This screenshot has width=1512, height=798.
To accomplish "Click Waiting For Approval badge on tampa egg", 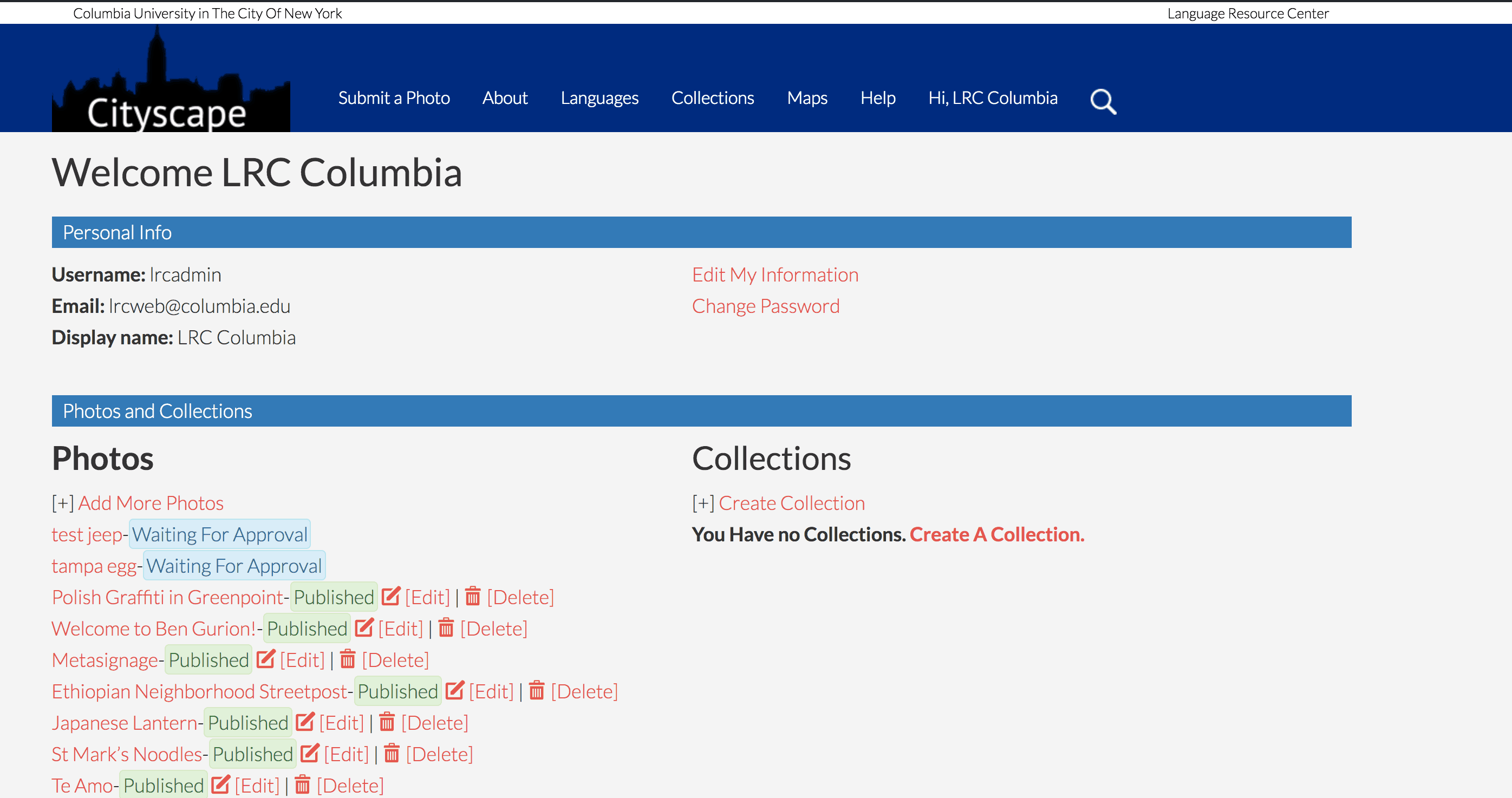I will [x=233, y=566].
